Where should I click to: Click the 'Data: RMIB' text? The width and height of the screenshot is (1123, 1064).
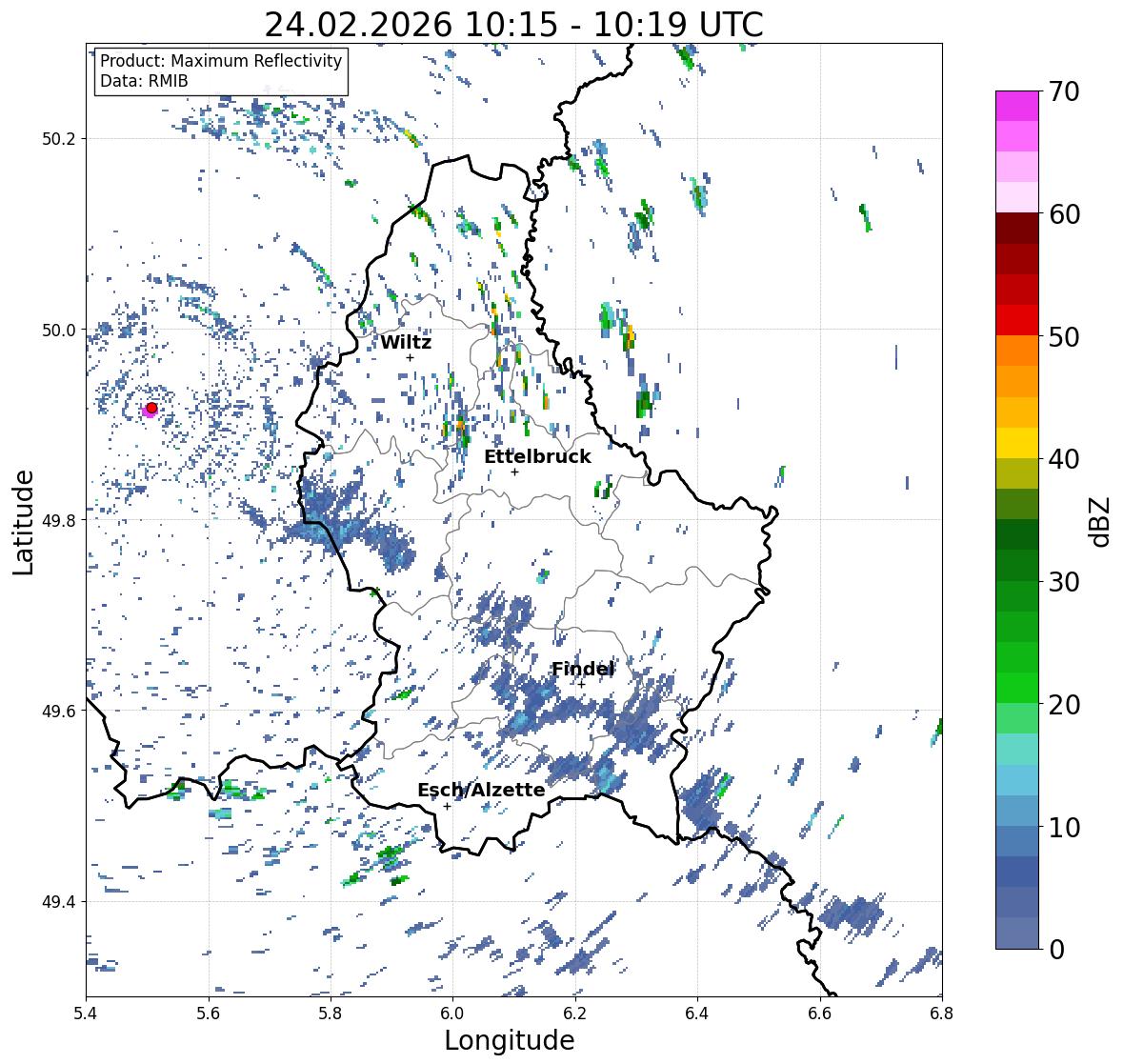[144, 81]
